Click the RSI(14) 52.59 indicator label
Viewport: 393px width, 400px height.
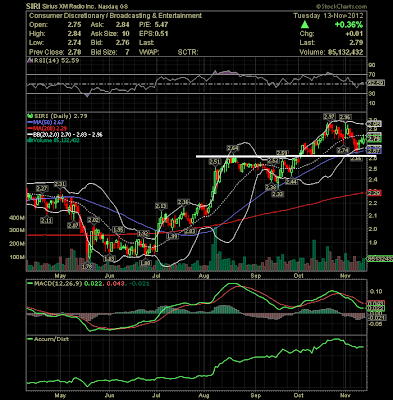[x=54, y=61]
